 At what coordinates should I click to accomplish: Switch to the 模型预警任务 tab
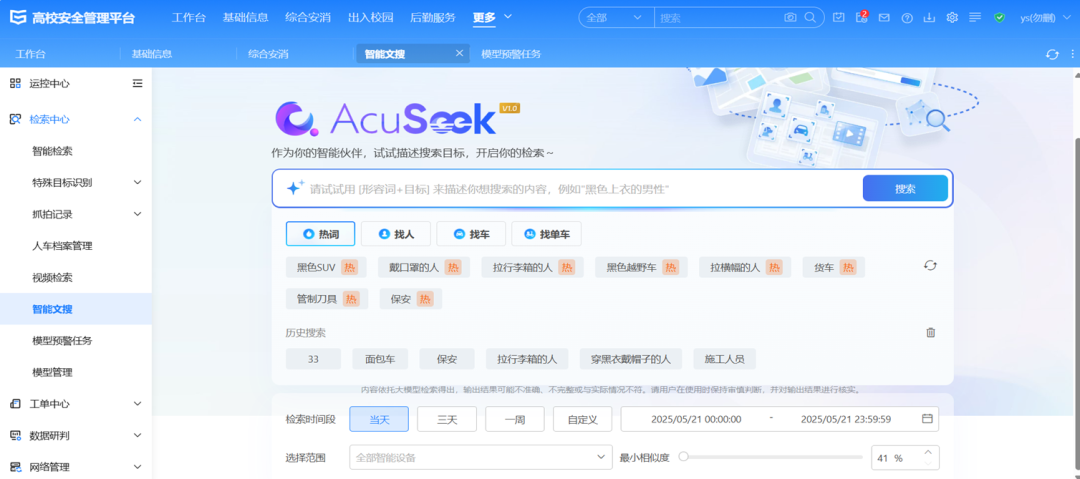(511, 54)
